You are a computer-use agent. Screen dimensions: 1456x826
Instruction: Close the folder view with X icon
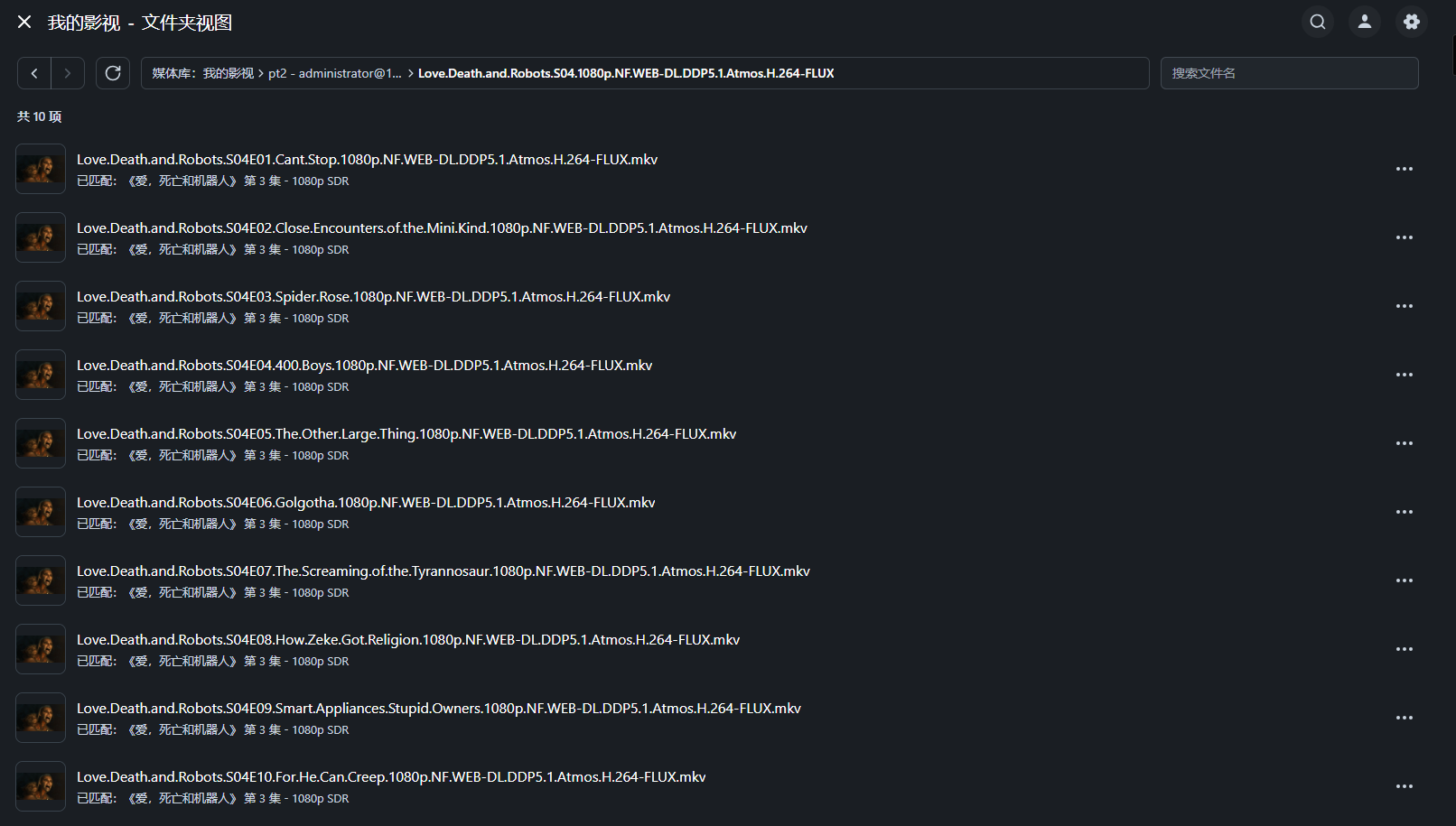click(x=24, y=22)
